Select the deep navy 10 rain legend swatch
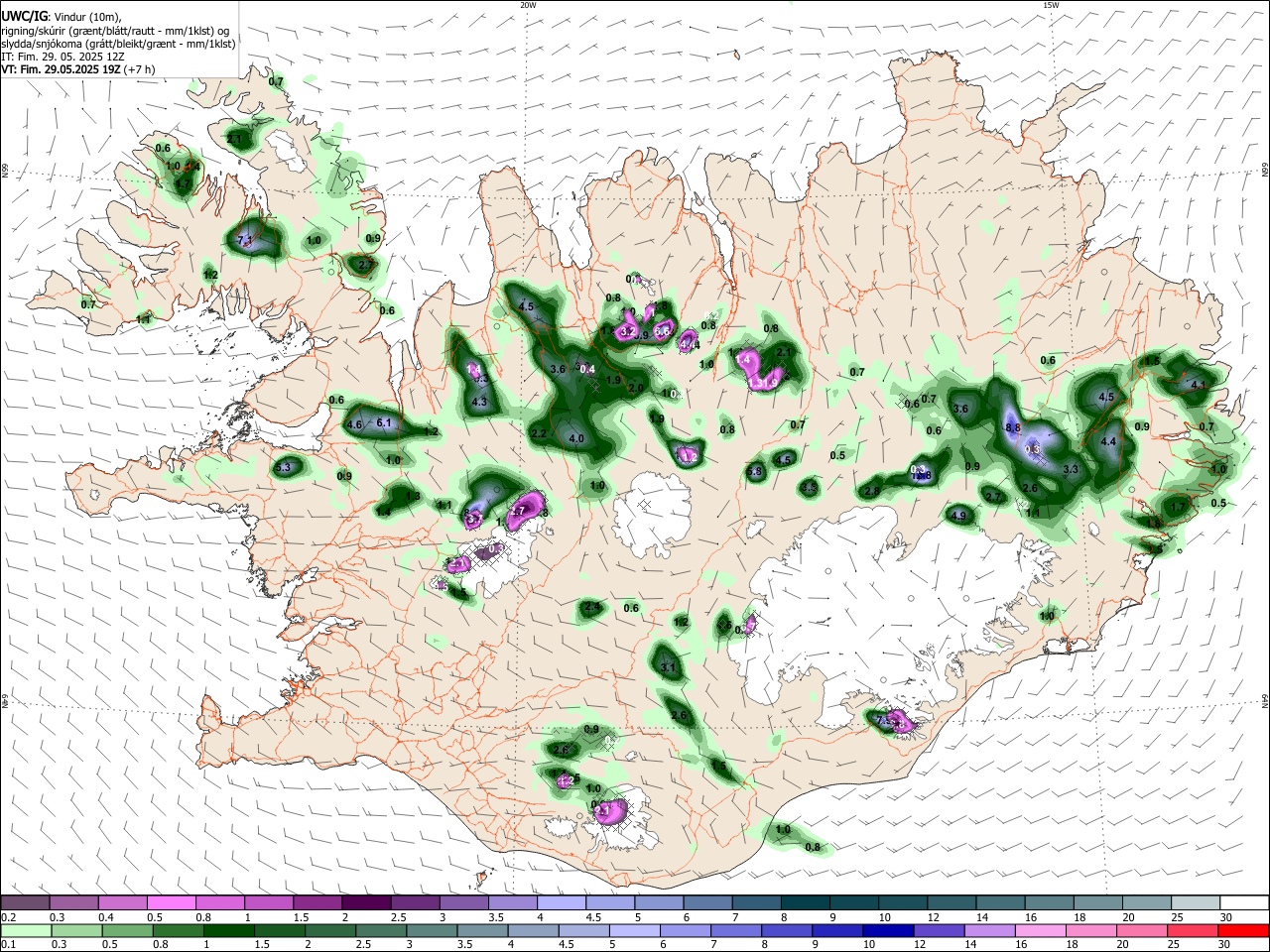This screenshot has width=1270, height=952. pyautogui.click(x=888, y=930)
